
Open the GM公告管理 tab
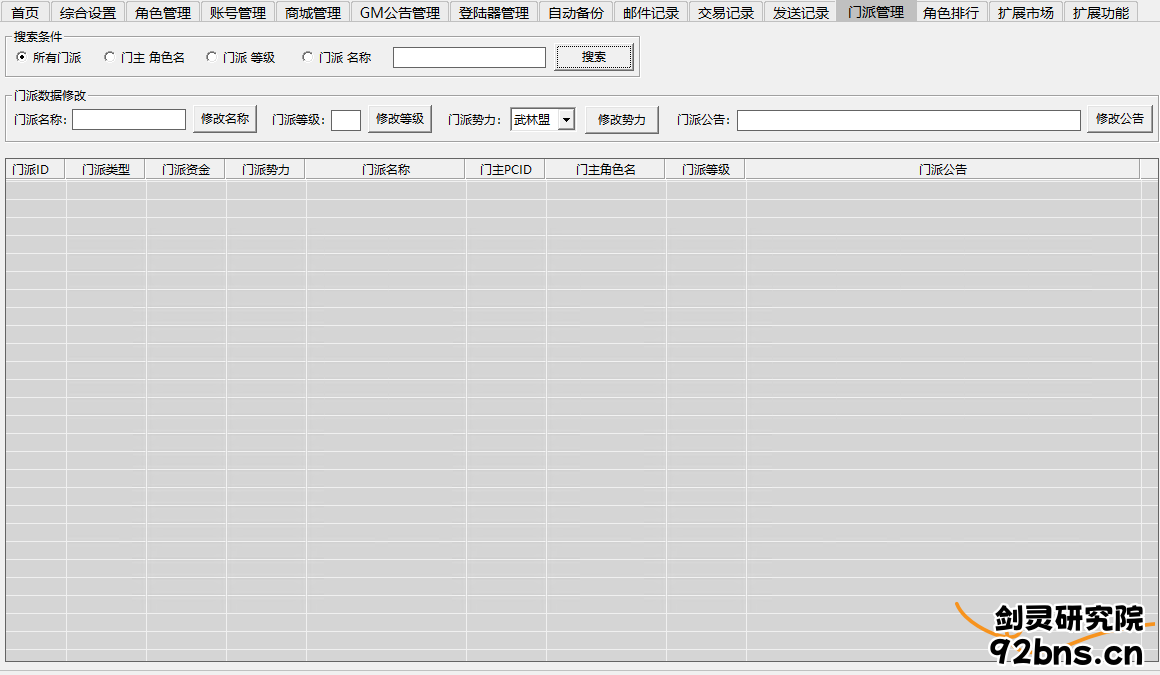(x=399, y=13)
